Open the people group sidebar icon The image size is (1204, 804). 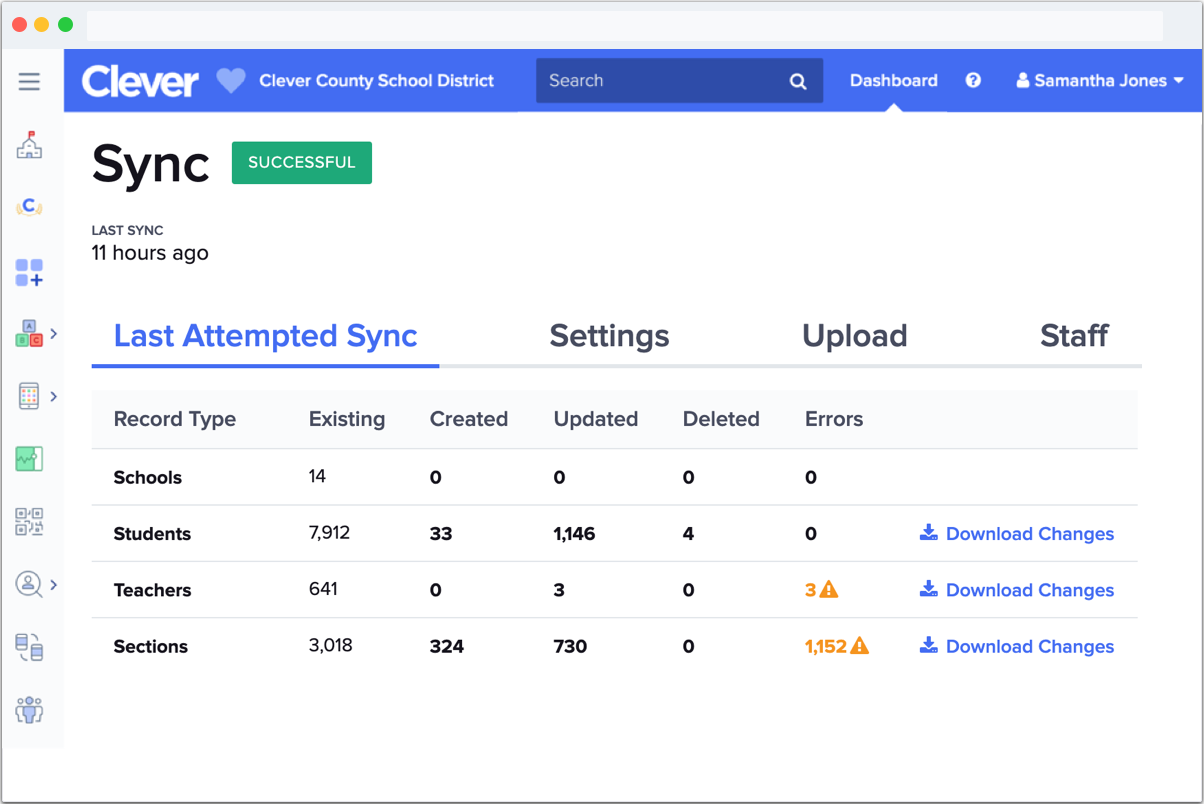click(x=29, y=710)
